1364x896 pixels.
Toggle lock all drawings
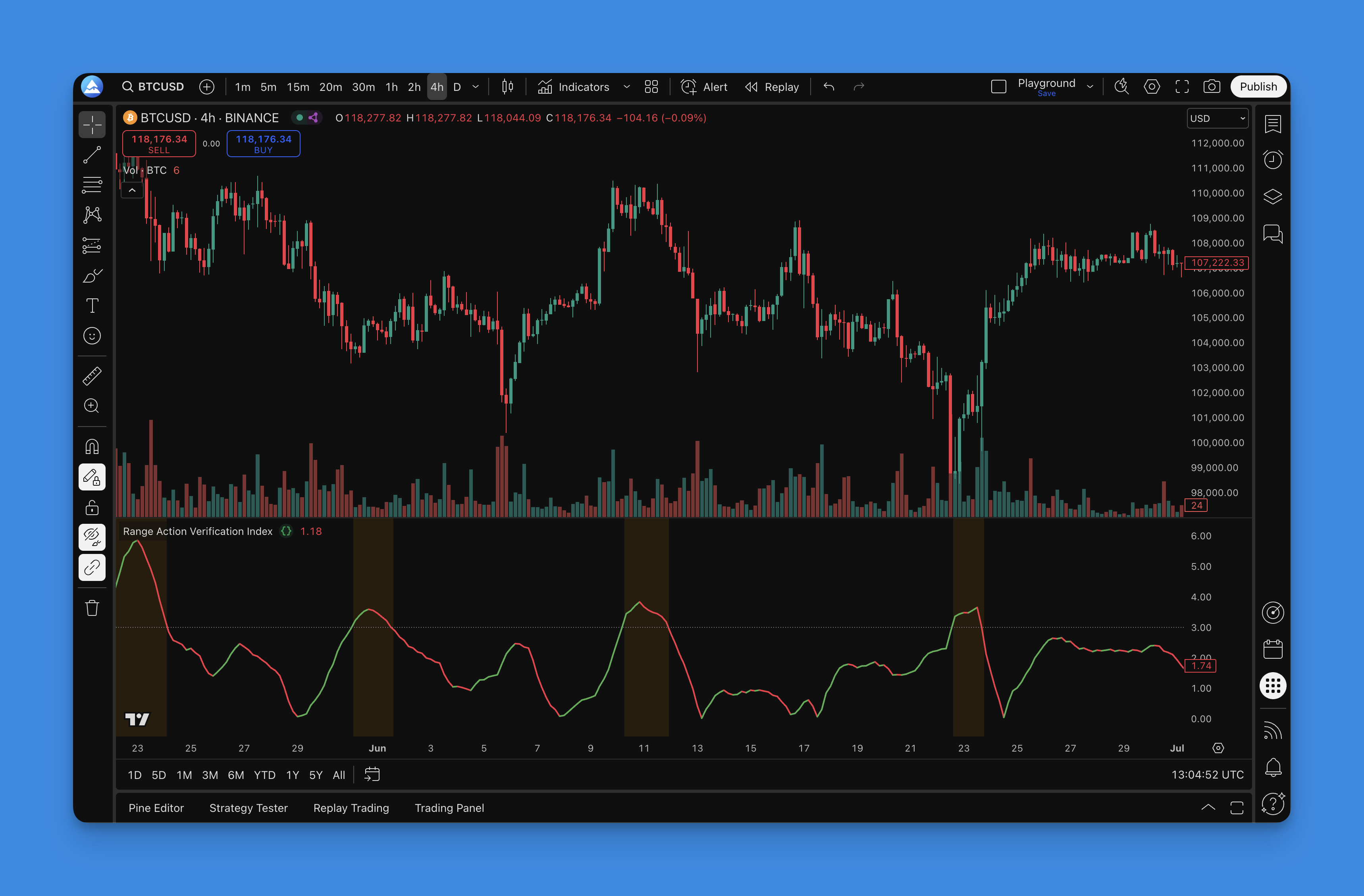pyautogui.click(x=92, y=508)
